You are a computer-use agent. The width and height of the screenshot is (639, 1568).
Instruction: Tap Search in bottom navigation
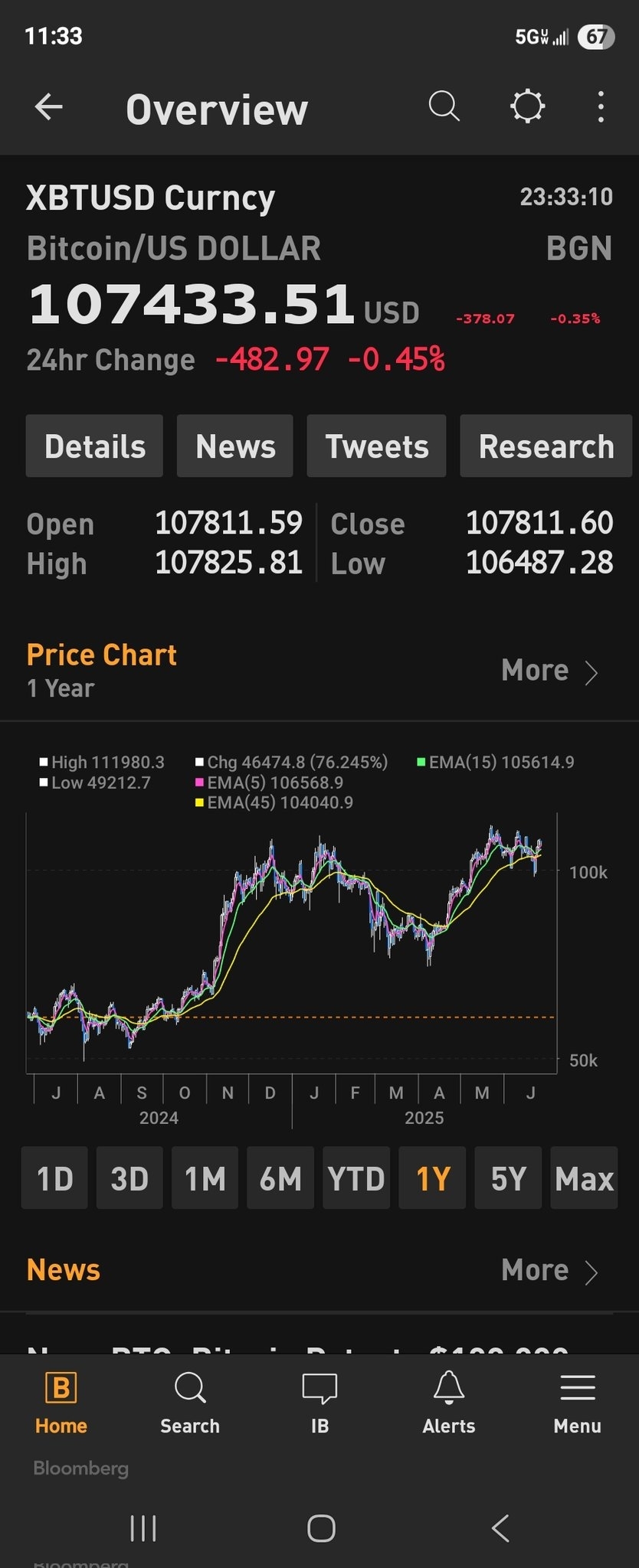click(x=190, y=1403)
